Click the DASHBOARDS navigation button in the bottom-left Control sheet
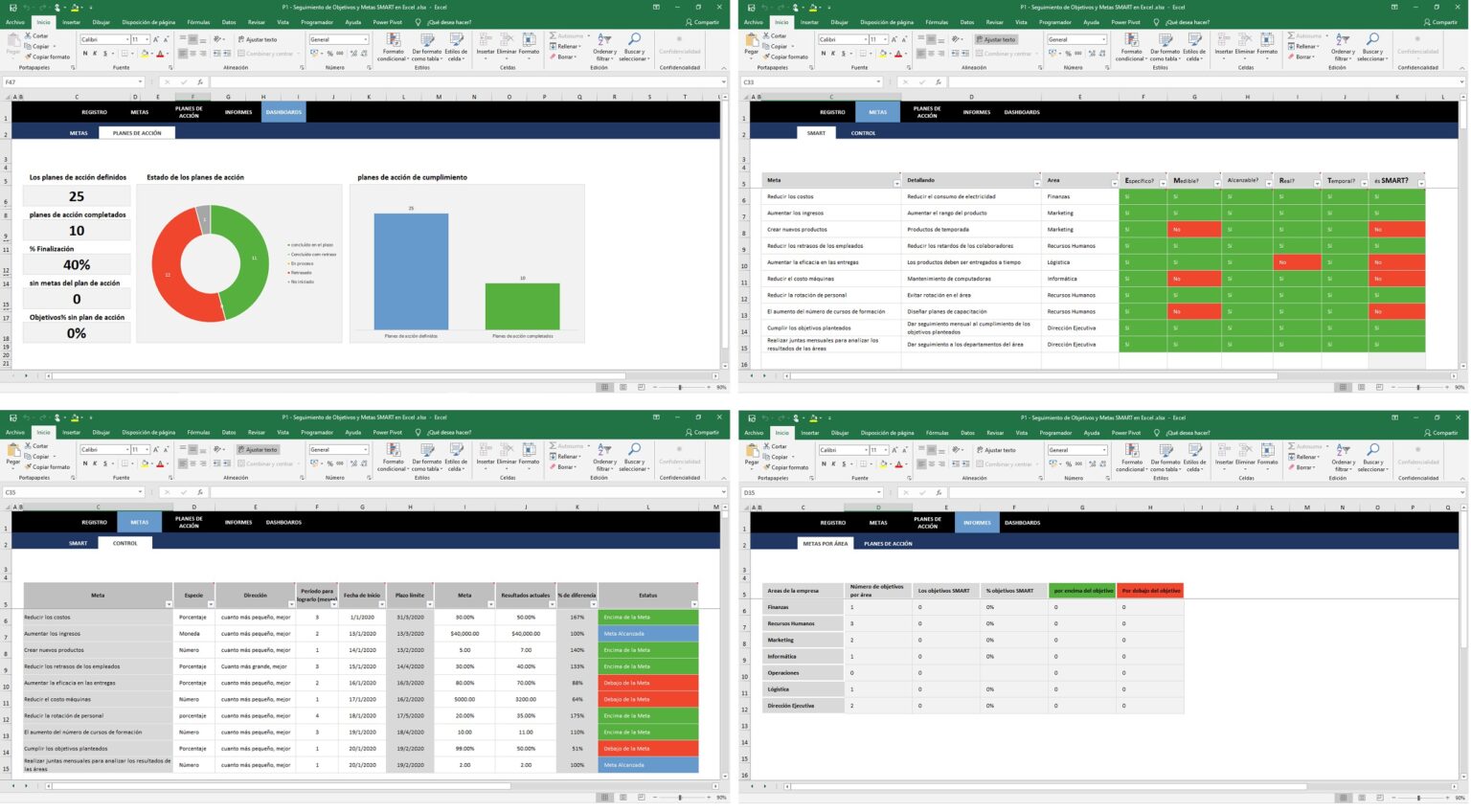1471x812 pixels. [x=283, y=522]
